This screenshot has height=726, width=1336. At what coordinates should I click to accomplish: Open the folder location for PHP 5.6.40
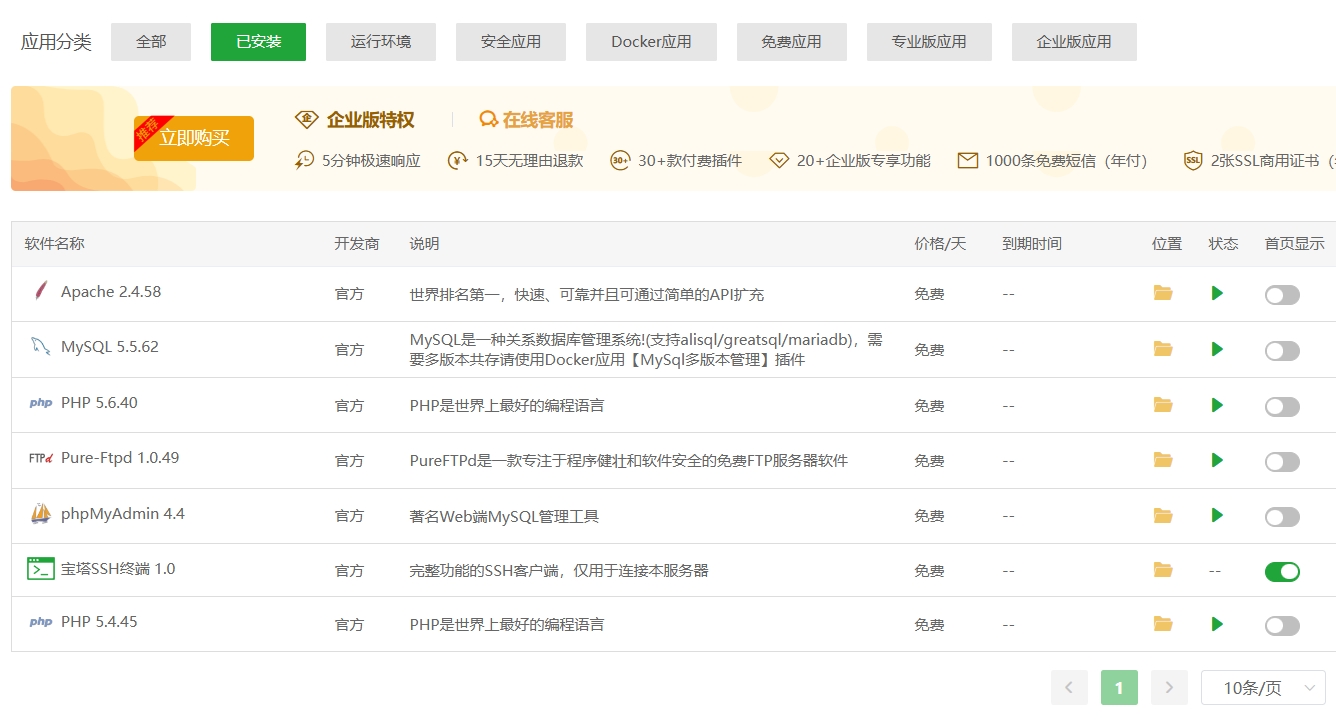(1162, 405)
